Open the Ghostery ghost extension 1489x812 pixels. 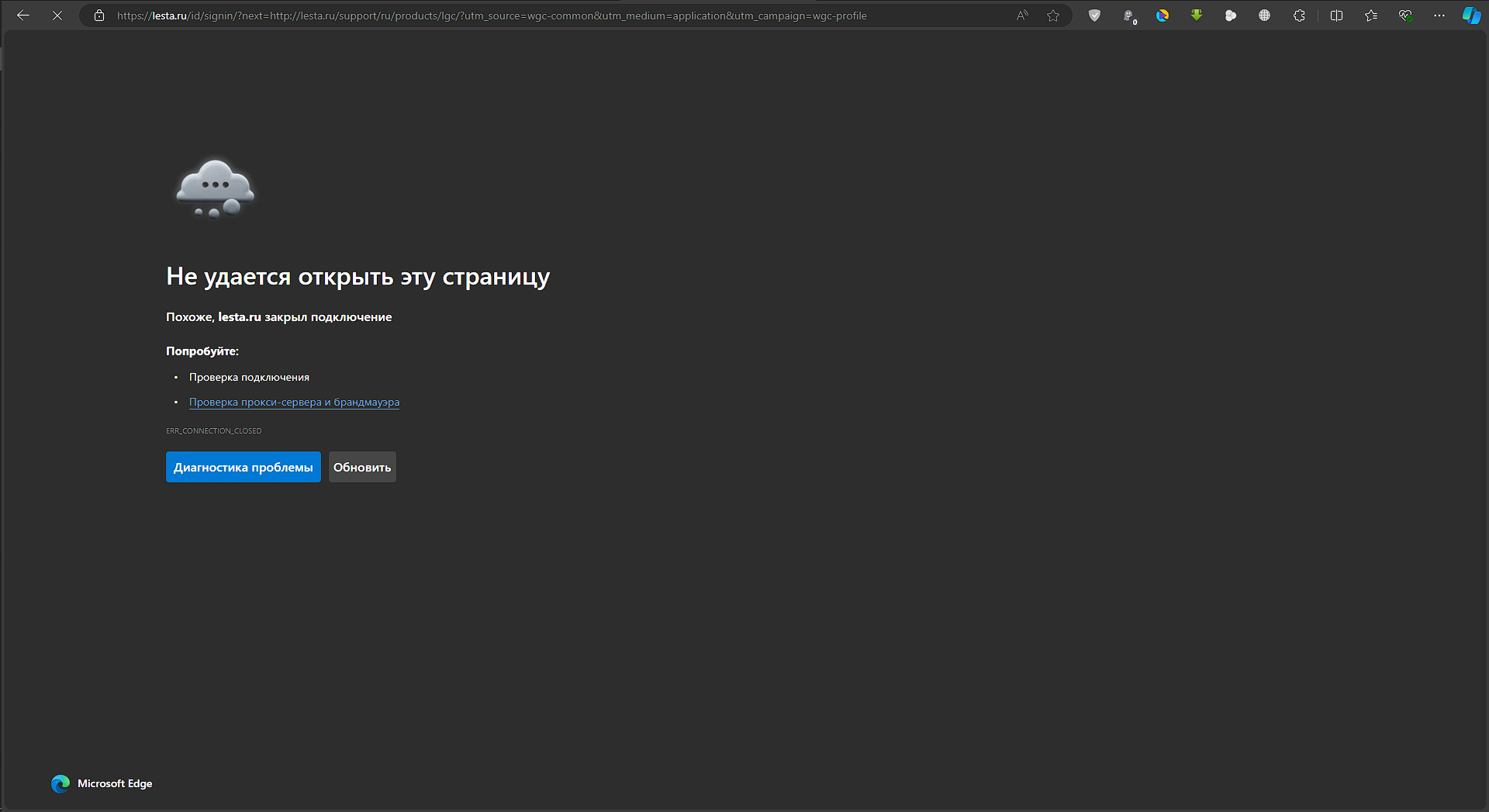[x=1129, y=16]
